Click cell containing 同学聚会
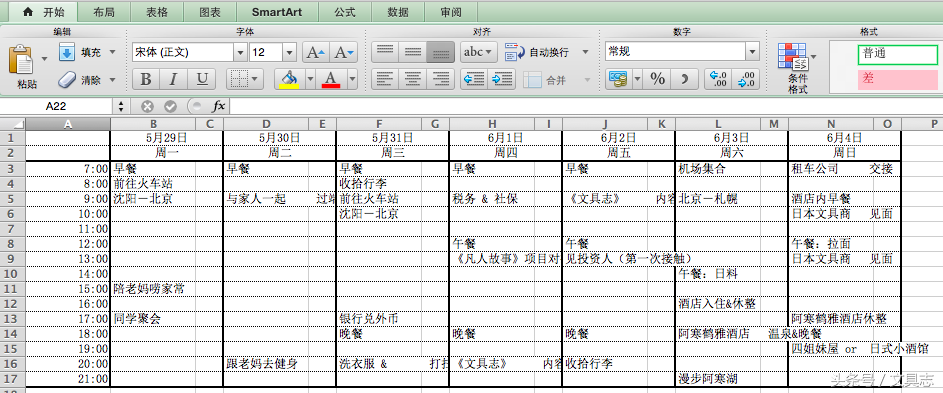The height and width of the screenshot is (393, 943). pyautogui.click(x=153, y=319)
